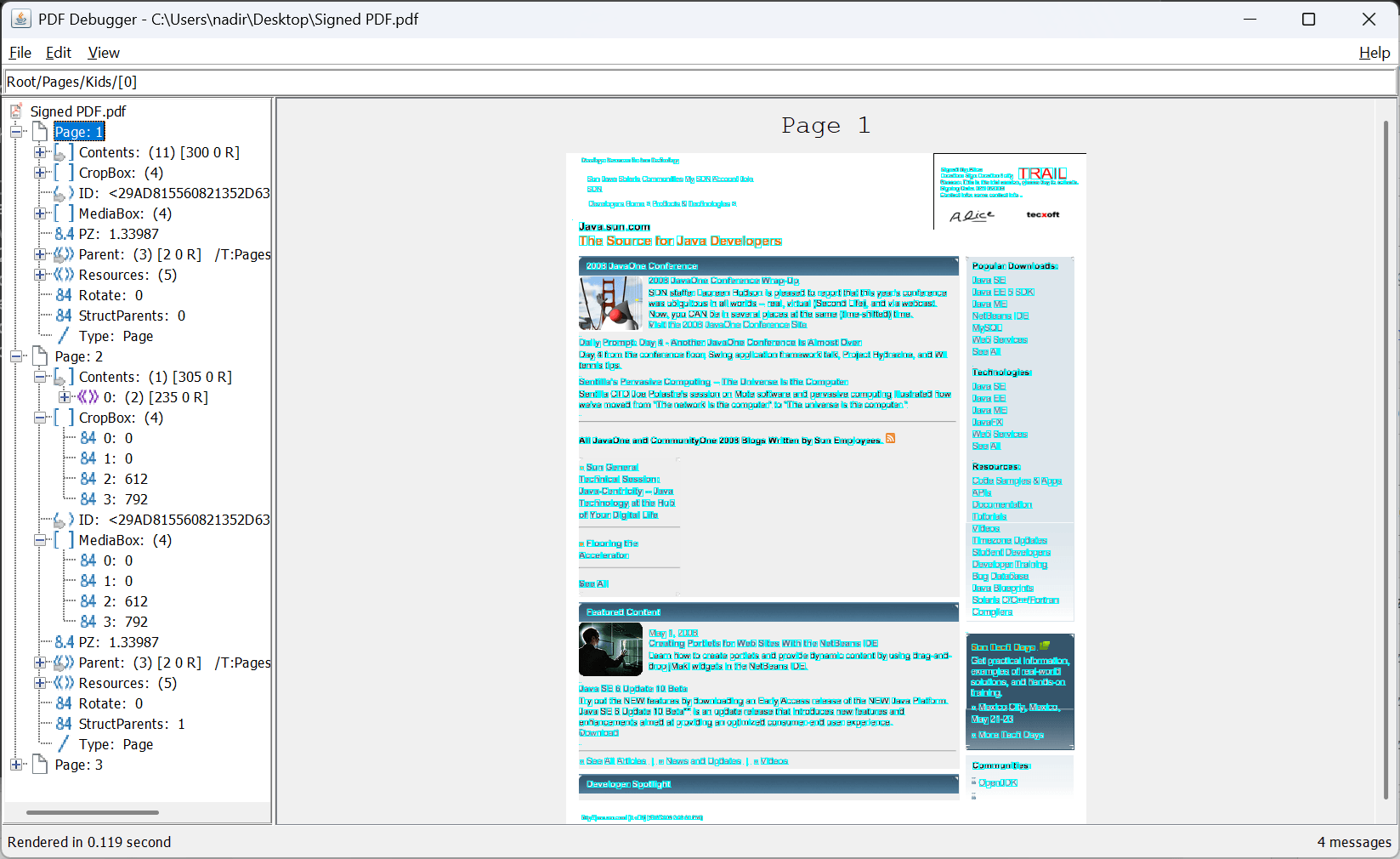
Task: Click the dictionary icon of Resources under Page: 1
Action: 64,275
